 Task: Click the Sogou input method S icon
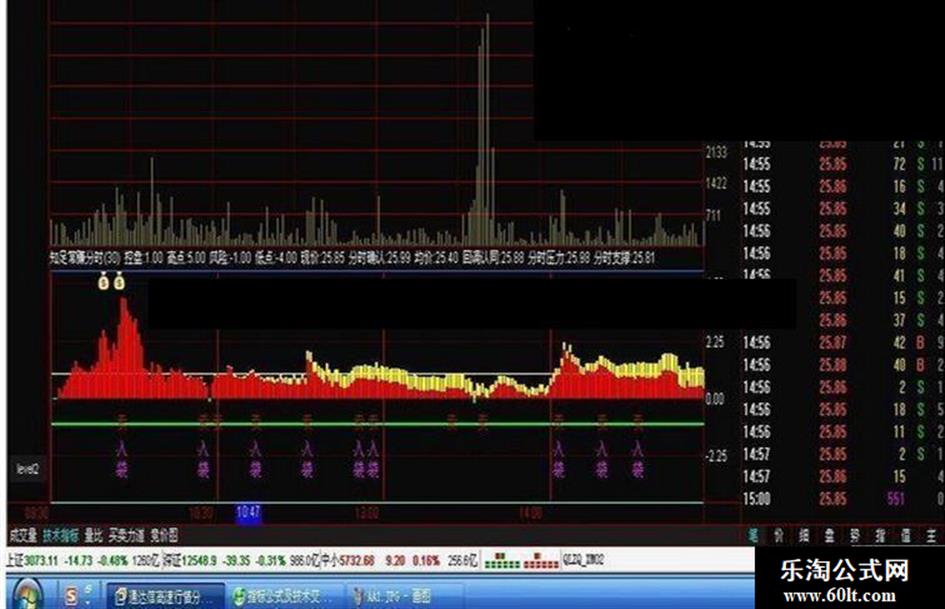(71, 596)
